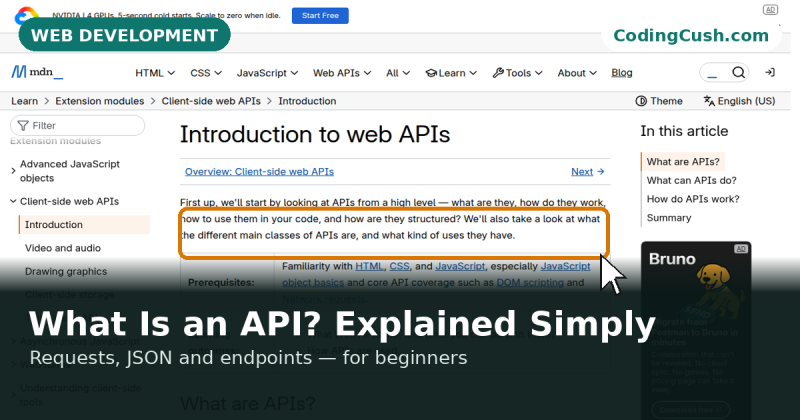Click the Introduction to web APIs heading
The height and width of the screenshot is (420, 800).
pyautogui.click(x=315, y=135)
